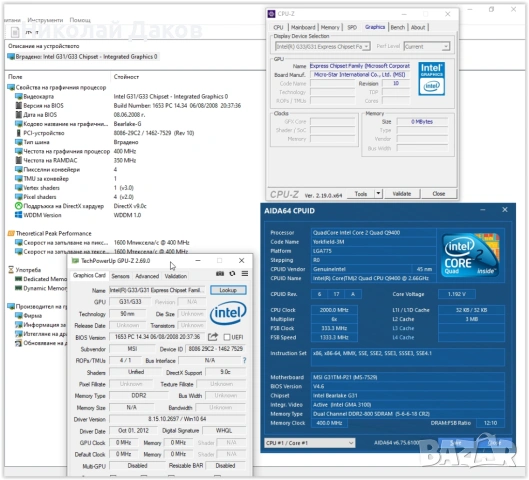Image resolution: width=529 pixels, height=480 pixels.
Task: Click the Close button in CPU-Z
Action: coord(439,194)
